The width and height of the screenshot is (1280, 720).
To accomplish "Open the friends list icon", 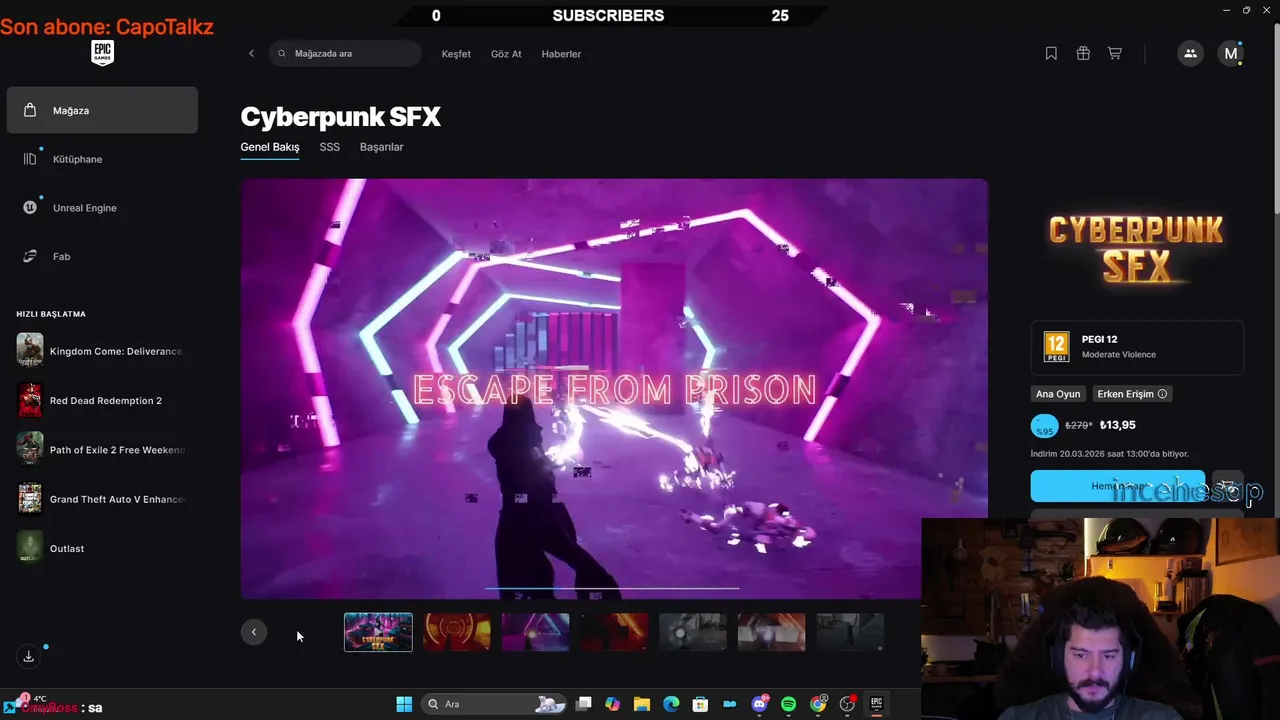I will click(1190, 54).
